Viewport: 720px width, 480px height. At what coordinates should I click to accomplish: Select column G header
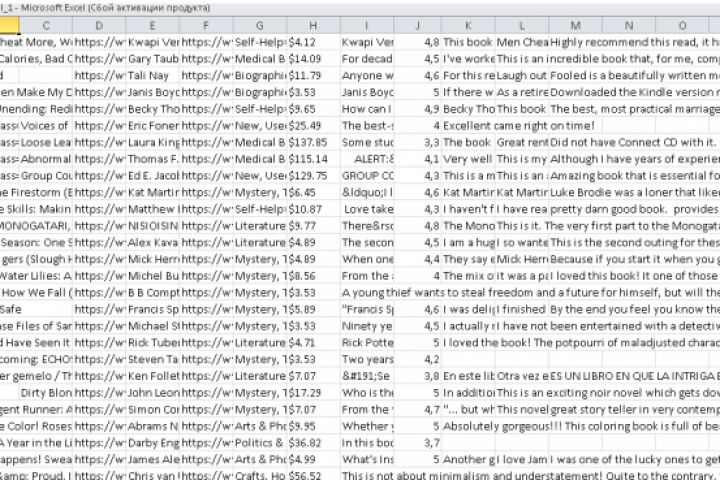(x=259, y=26)
